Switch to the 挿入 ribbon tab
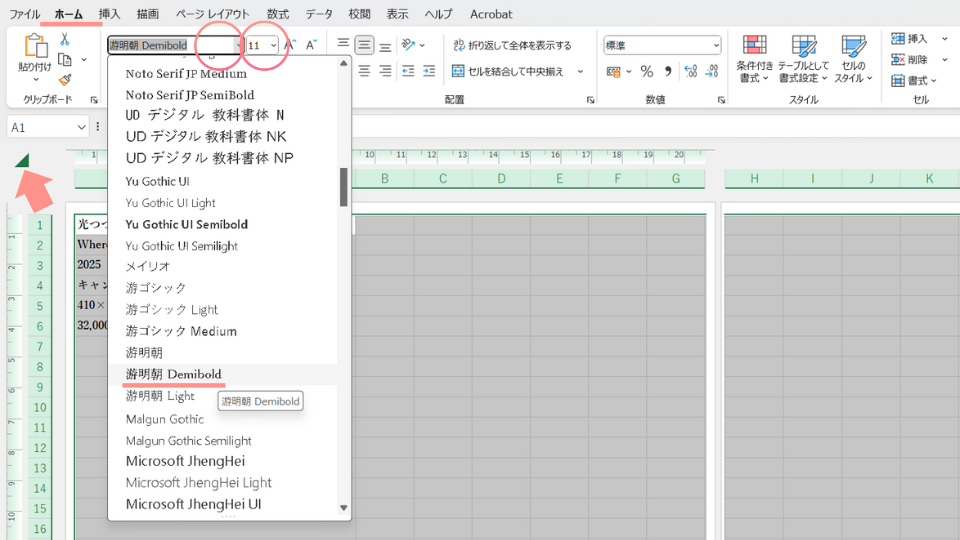The height and width of the screenshot is (540, 960). (x=110, y=14)
